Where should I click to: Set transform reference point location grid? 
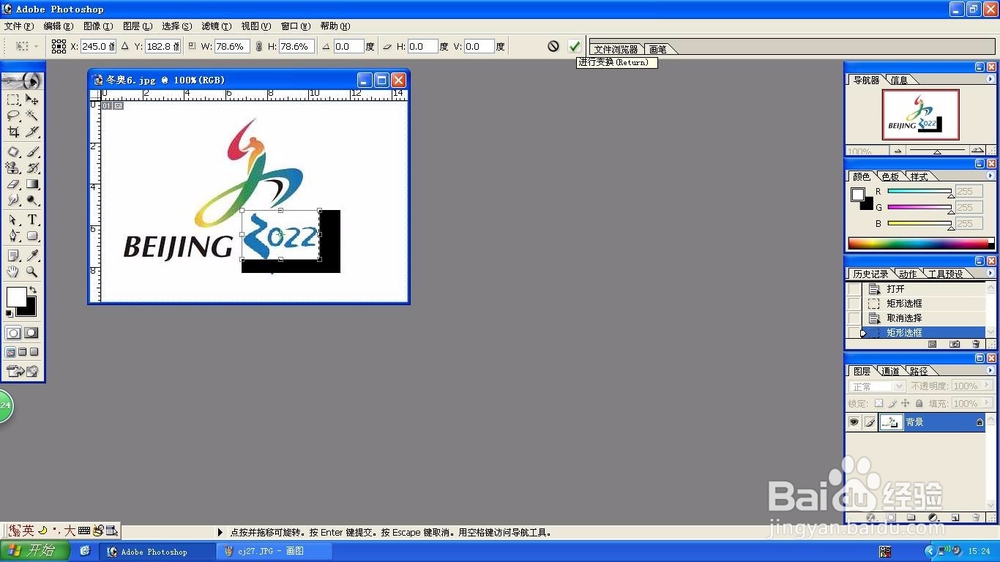coord(59,46)
